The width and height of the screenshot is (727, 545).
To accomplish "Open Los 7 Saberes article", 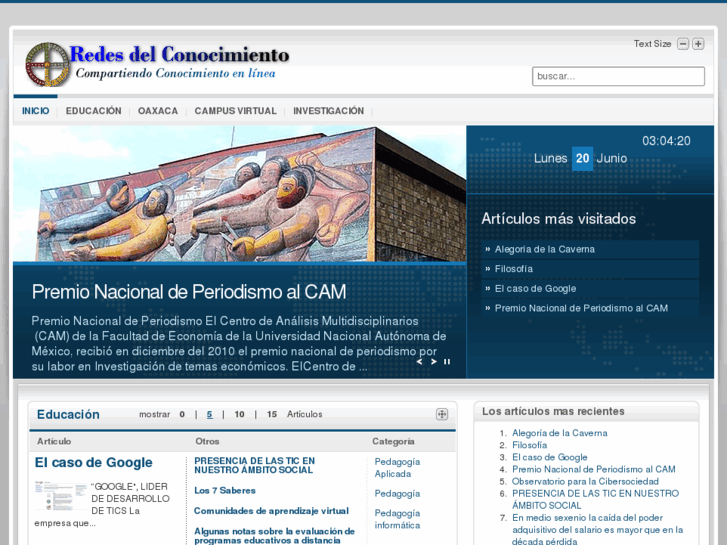I will click(x=225, y=490).
